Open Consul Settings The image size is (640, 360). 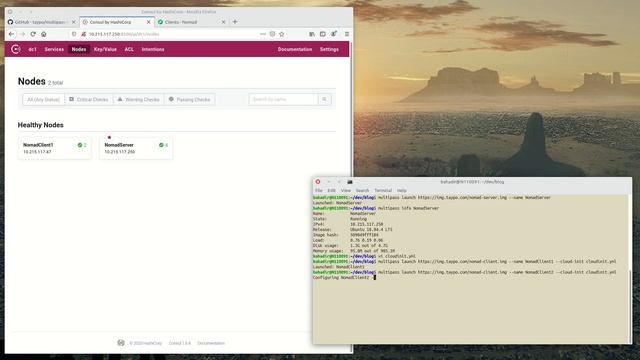pyautogui.click(x=329, y=49)
